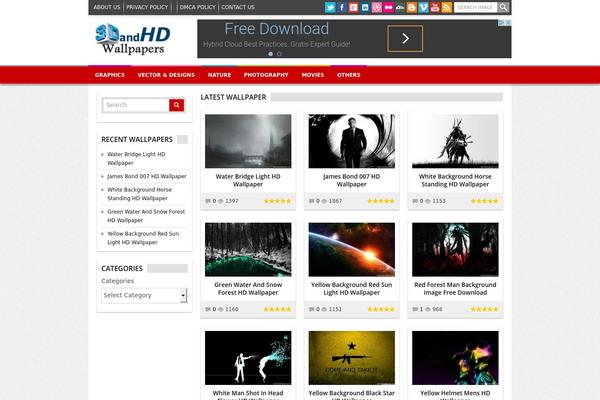Open recent link Yellow Background Red Sun Light
This screenshot has width=600, height=400.
(143, 238)
